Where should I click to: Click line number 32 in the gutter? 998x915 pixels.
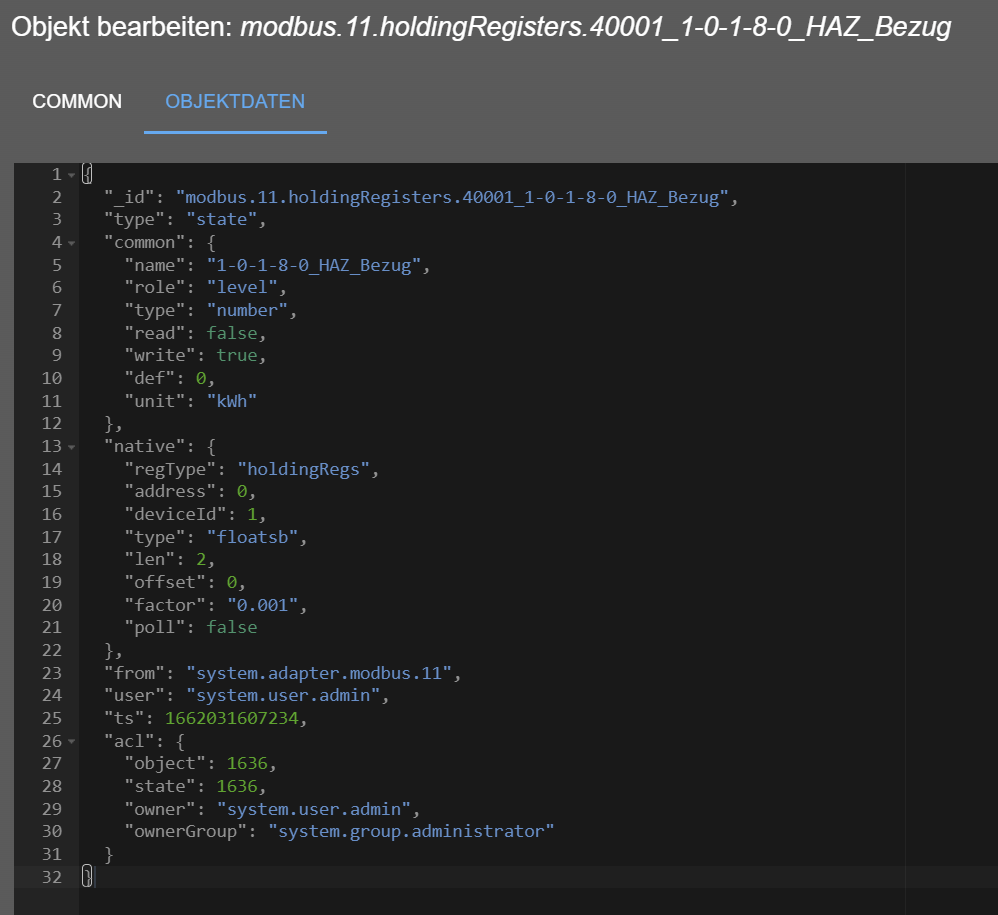(51, 877)
